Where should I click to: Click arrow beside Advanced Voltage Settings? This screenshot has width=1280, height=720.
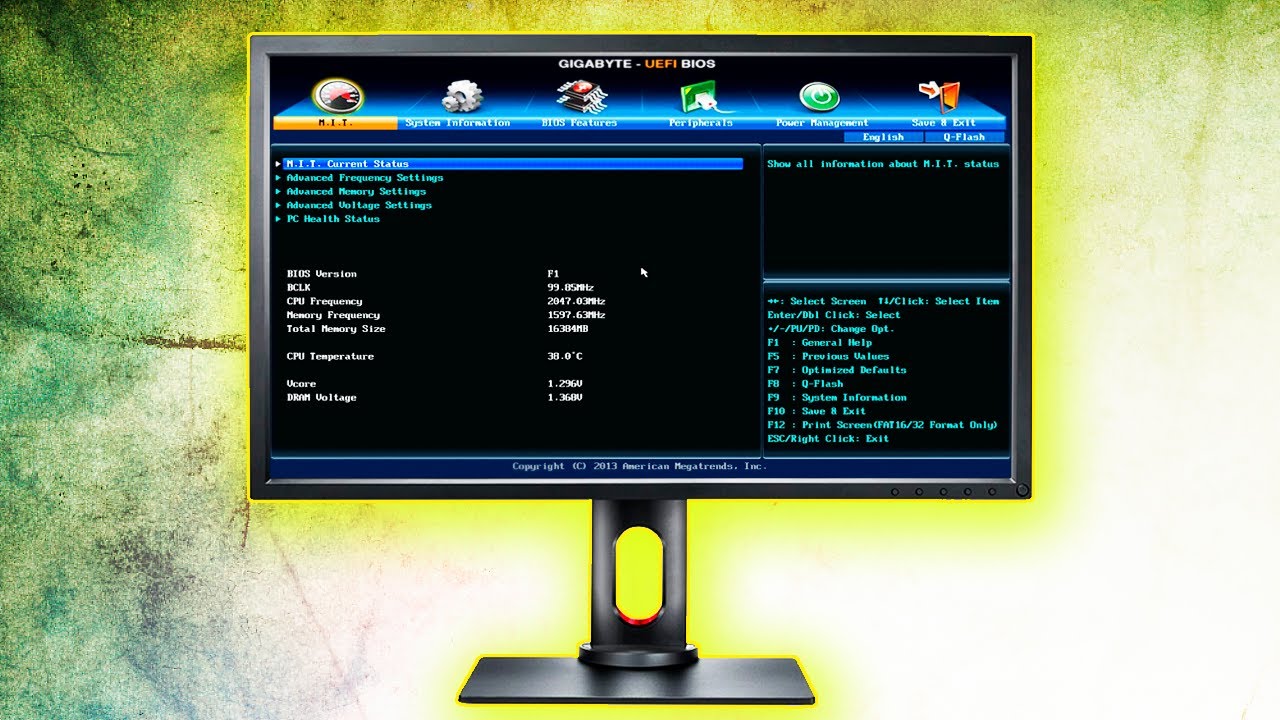tap(279, 205)
